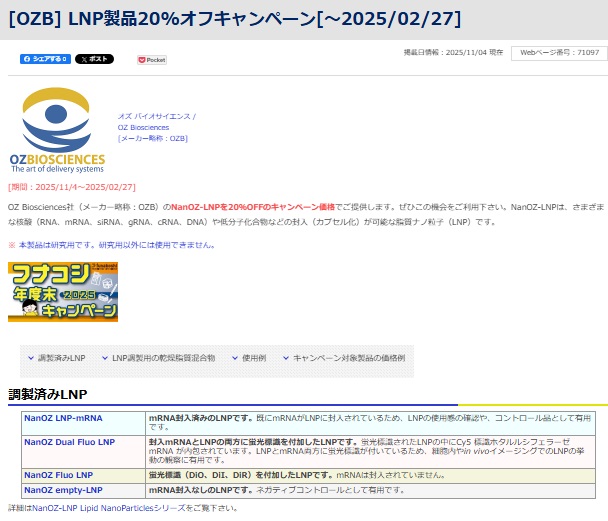This screenshot has height=521, width=608.
Task: Click the X post button
Action: pos(95,59)
